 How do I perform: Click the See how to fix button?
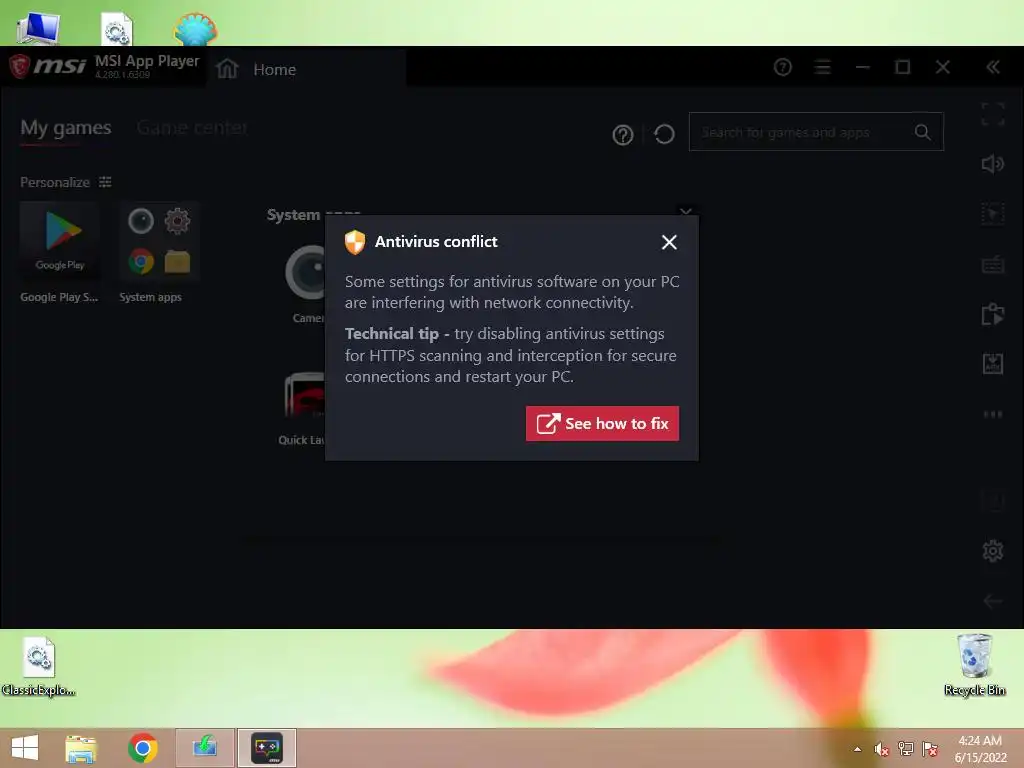tap(602, 423)
